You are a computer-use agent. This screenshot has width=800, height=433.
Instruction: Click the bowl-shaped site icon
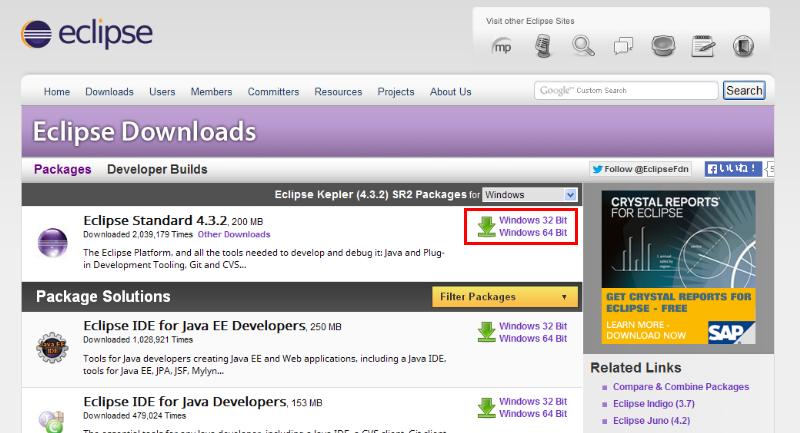click(x=663, y=46)
